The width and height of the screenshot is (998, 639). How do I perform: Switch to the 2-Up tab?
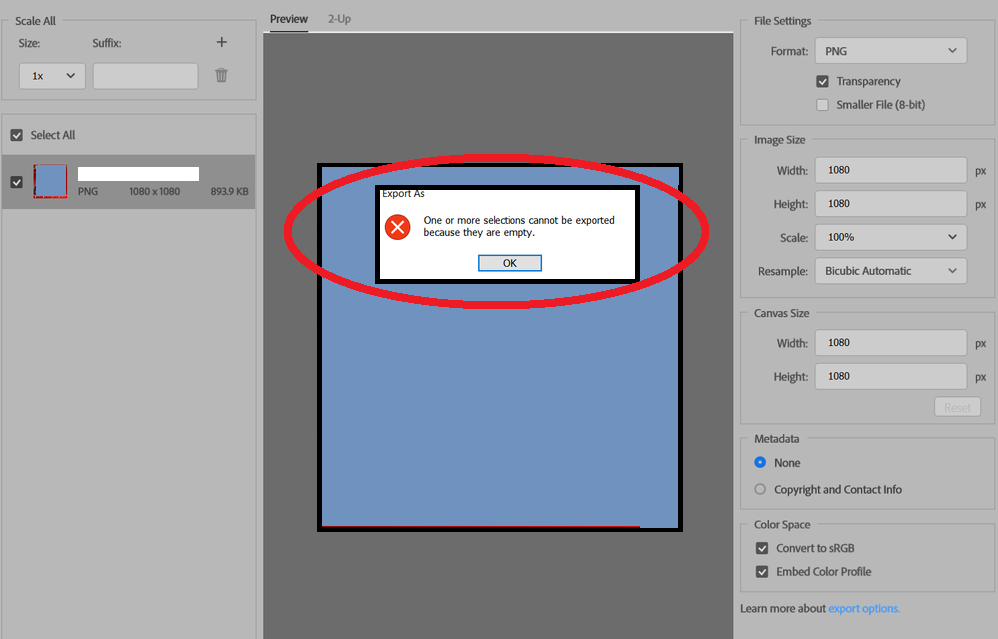pyautogui.click(x=339, y=18)
